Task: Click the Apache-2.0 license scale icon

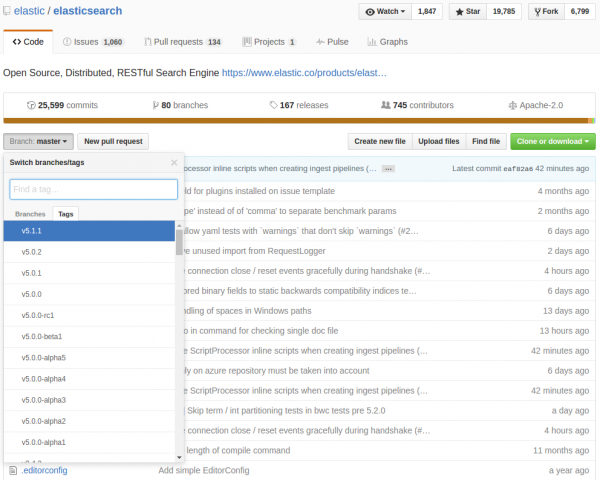Action: click(x=512, y=105)
